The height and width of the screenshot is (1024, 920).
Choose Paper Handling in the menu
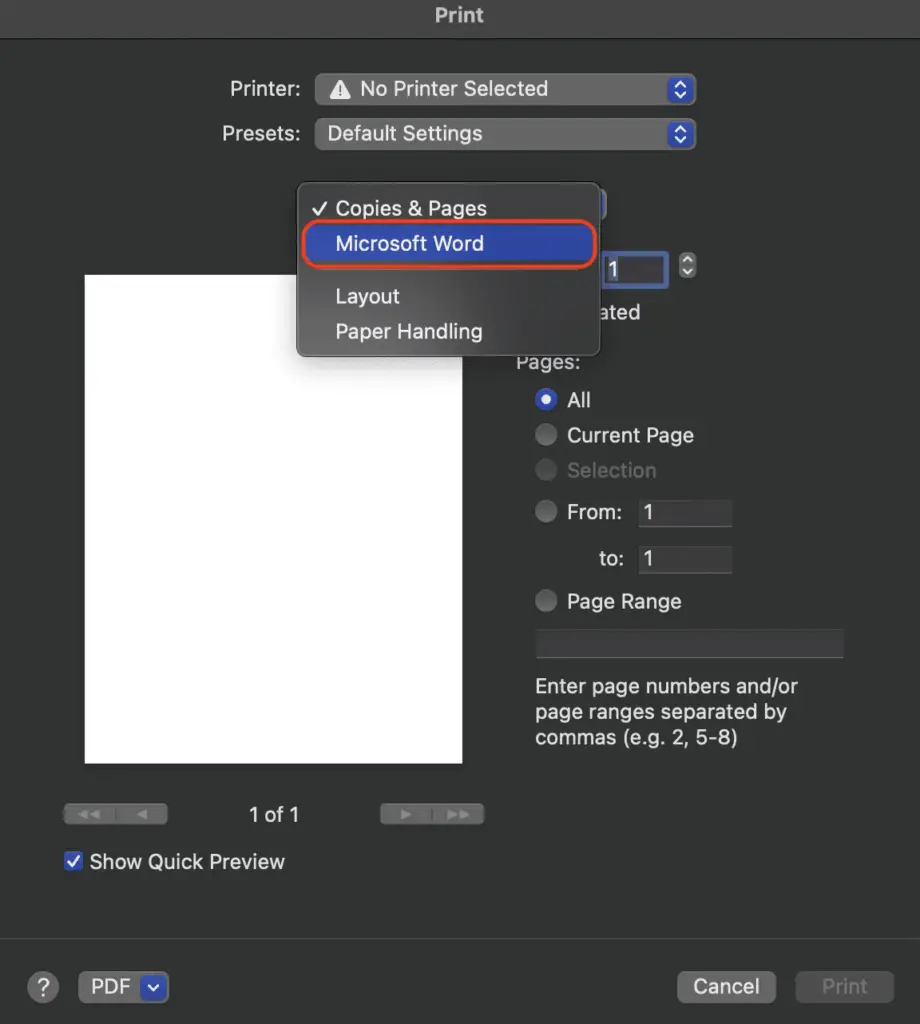(448, 332)
